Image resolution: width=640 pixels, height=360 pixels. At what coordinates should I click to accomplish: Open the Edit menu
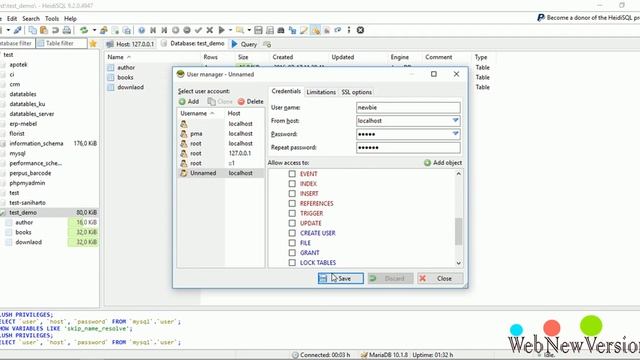click(x=12, y=19)
